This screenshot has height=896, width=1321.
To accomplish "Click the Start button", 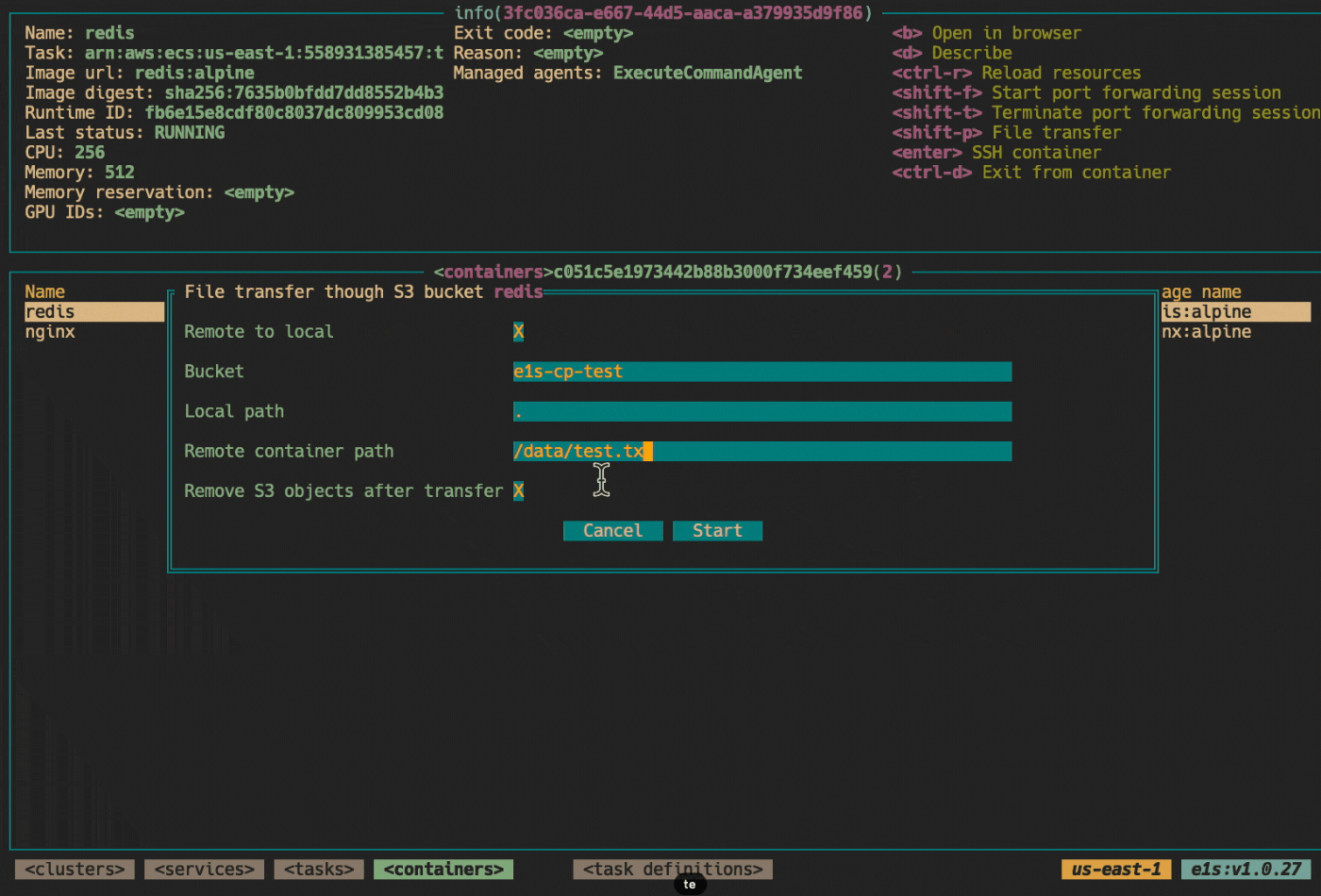I will [717, 531].
